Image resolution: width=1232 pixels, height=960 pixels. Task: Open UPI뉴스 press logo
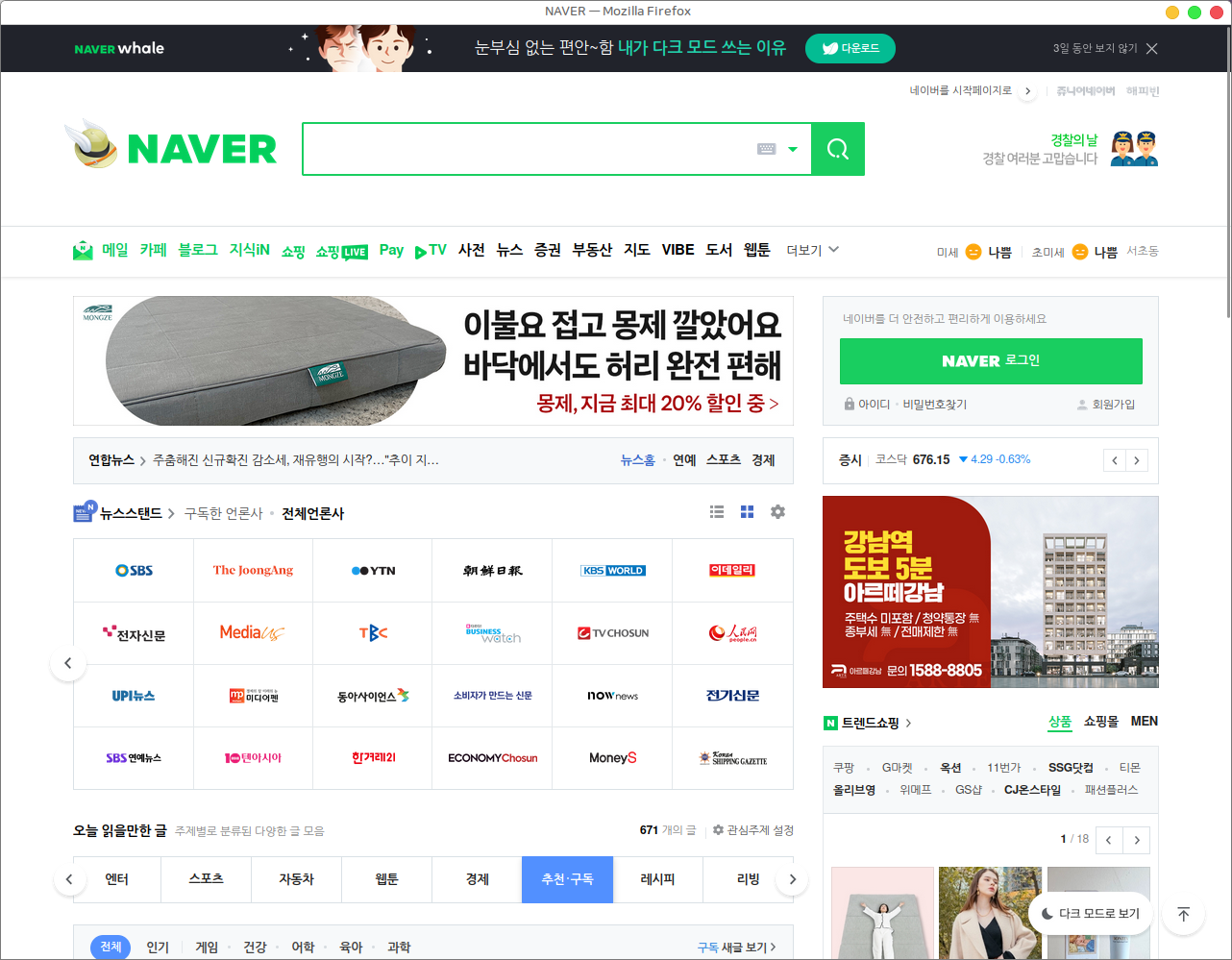pos(134,696)
